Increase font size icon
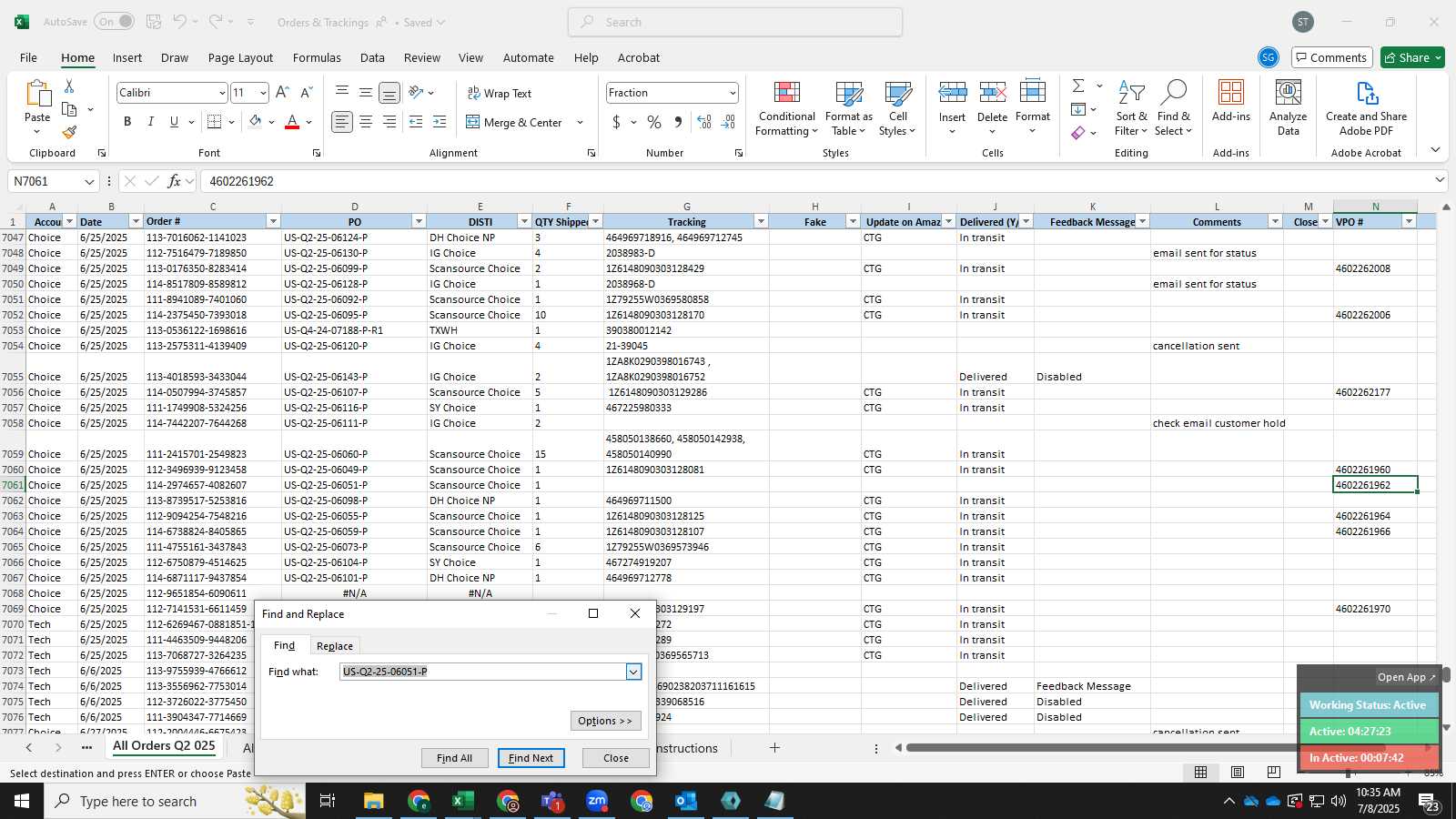The image size is (1456, 819). pyautogui.click(x=282, y=92)
